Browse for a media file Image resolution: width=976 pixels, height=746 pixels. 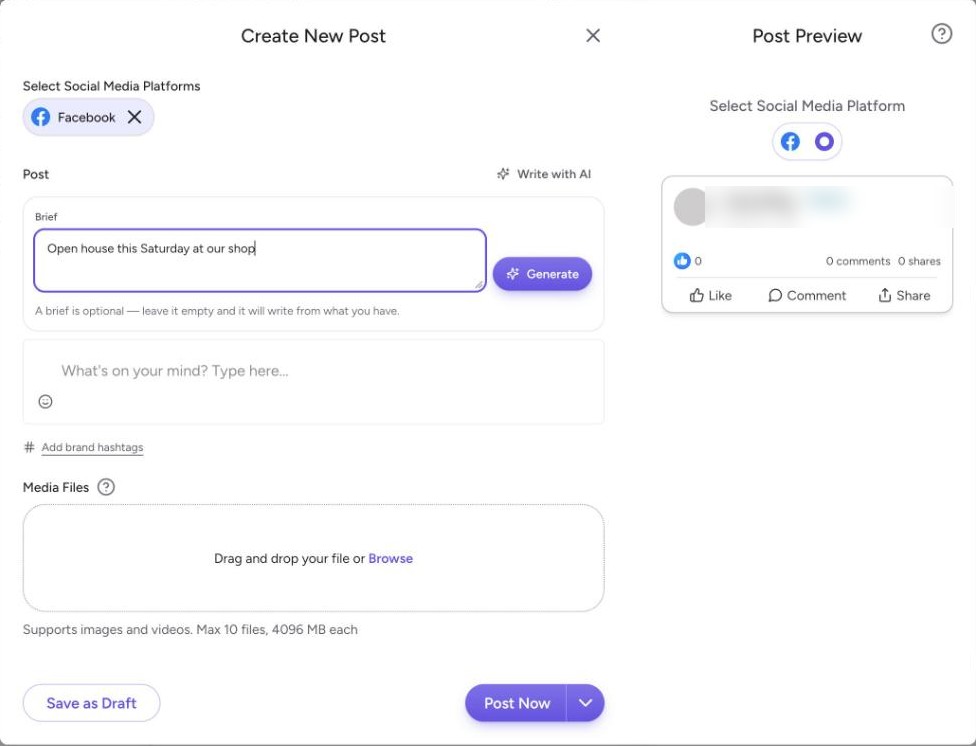coord(390,559)
